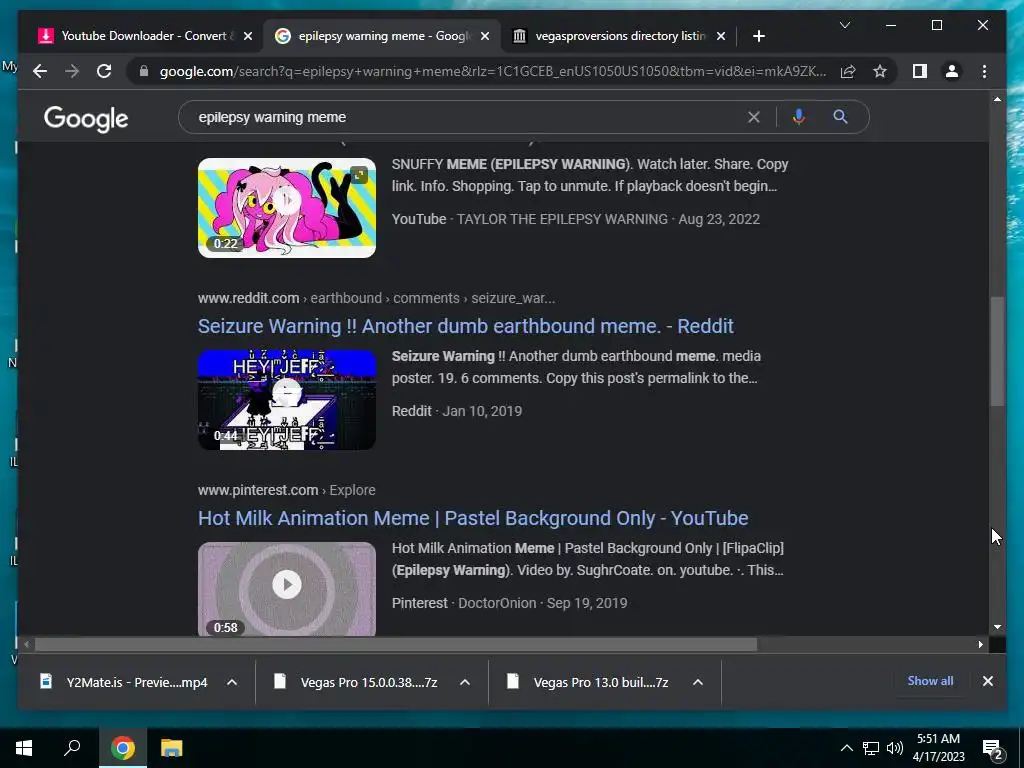Click the page vertical scrollbar thumb
The width and height of the screenshot is (1024, 768).
click(x=997, y=351)
